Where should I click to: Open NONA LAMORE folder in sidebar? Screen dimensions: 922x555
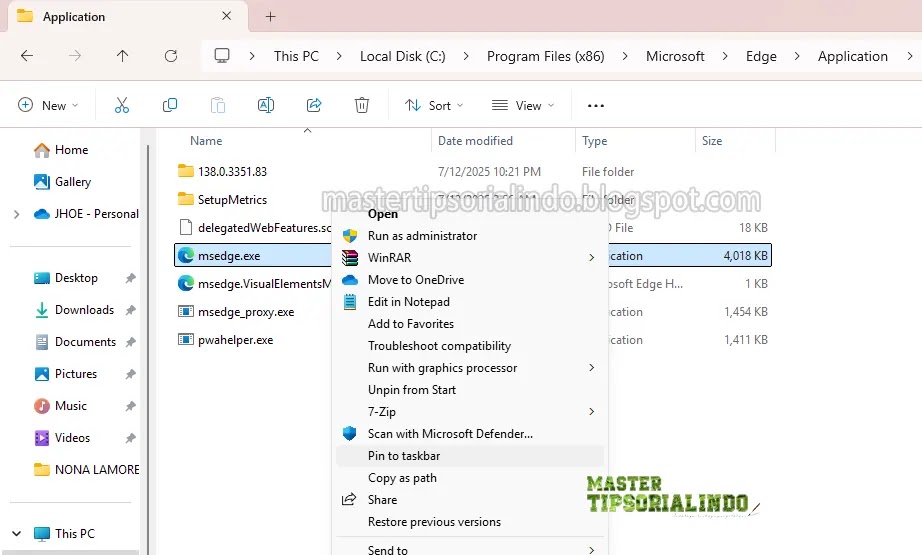coord(86,470)
